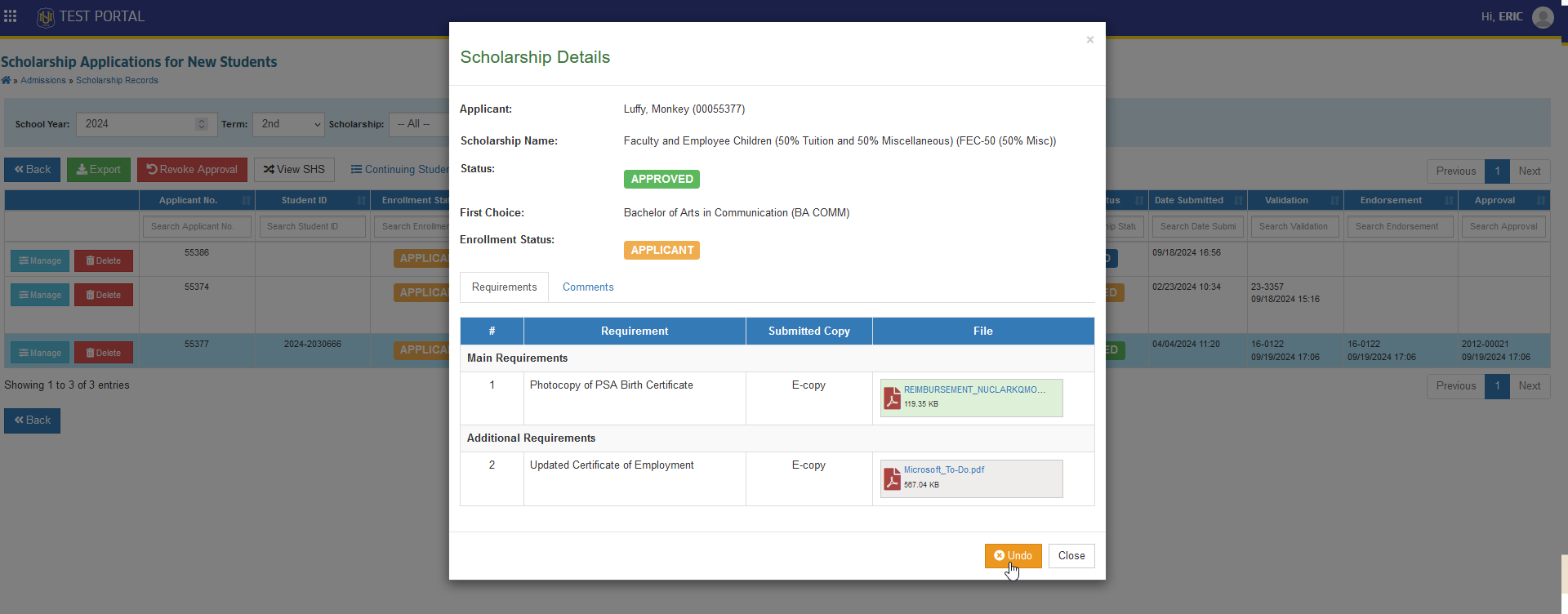Click the Undo button
Screen dimensions: 1568x614
click(x=1013, y=556)
